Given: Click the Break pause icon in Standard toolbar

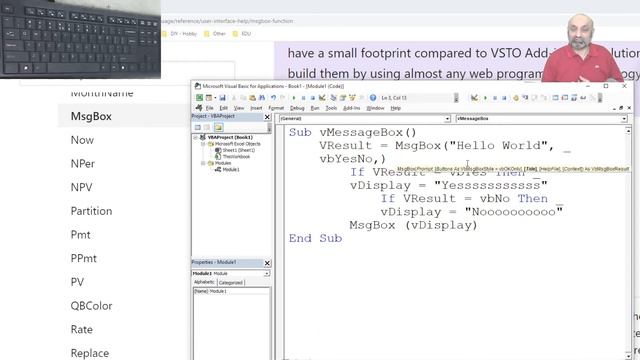Looking at the screenshot, I should pos(303,98).
